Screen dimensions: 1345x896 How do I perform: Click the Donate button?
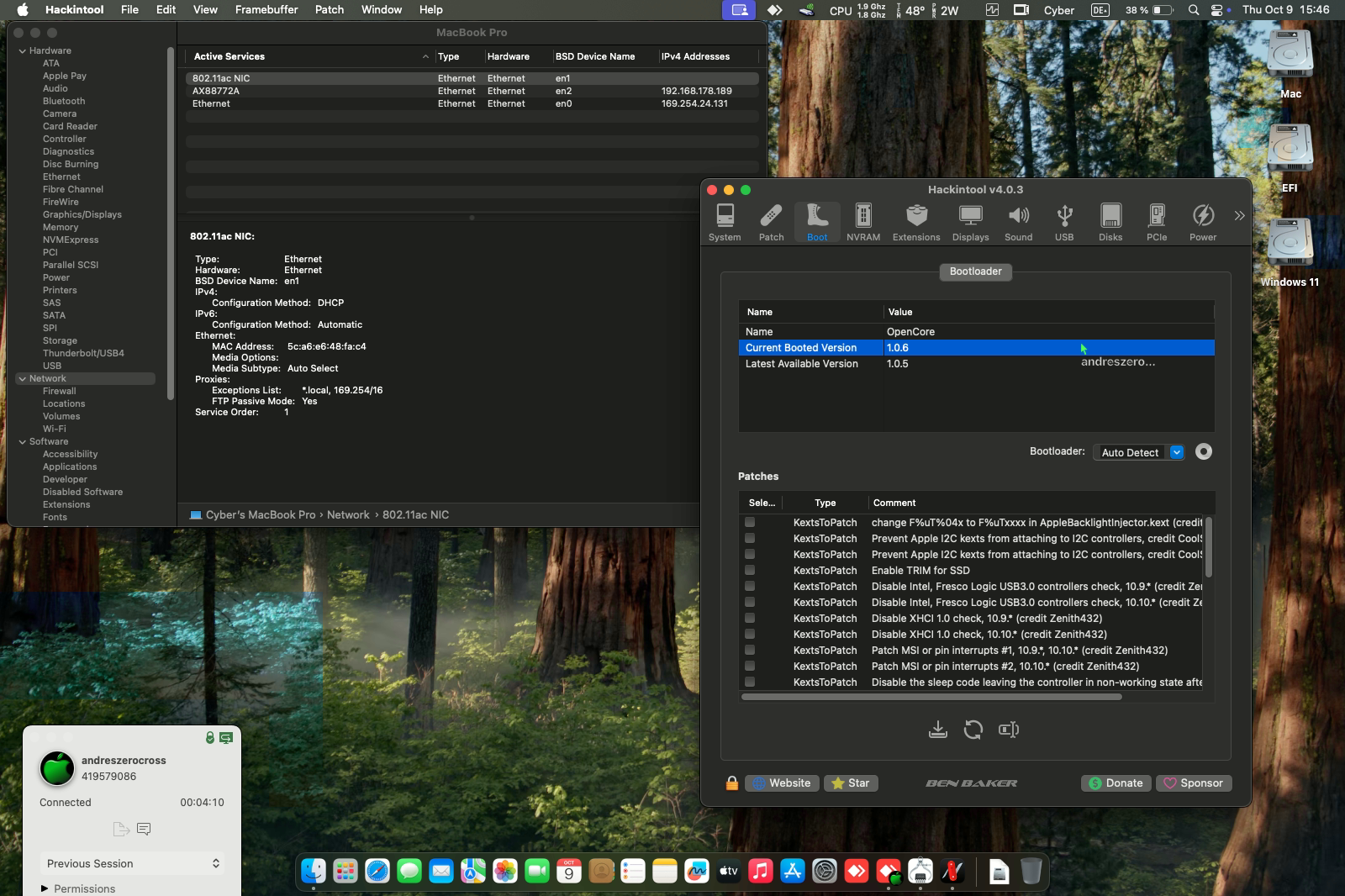click(x=1116, y=783)
